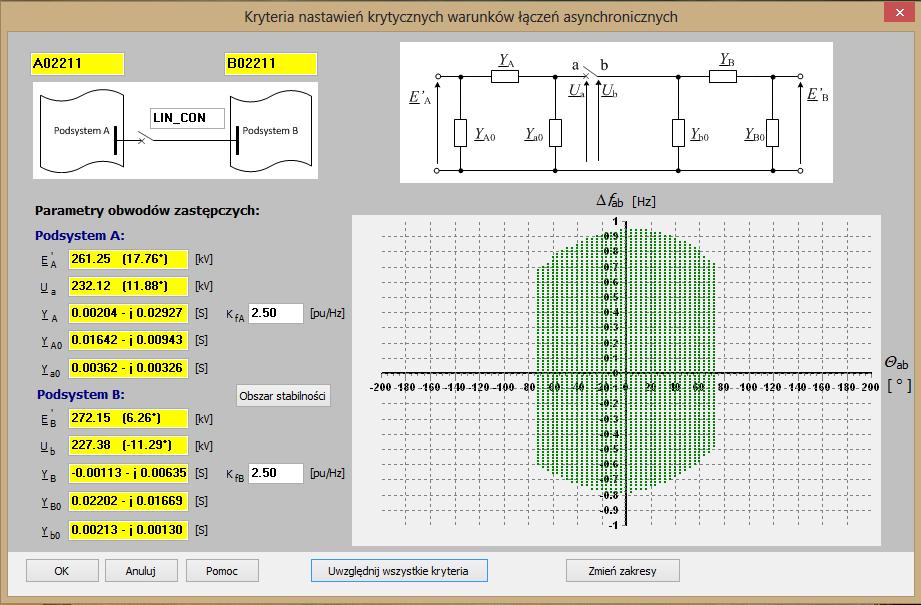Image resolution: width=921 pixels, height=605 pixels.
Task: Select Yb0 value 0.00213 - j 0.00130
Action: click(128, 530)
